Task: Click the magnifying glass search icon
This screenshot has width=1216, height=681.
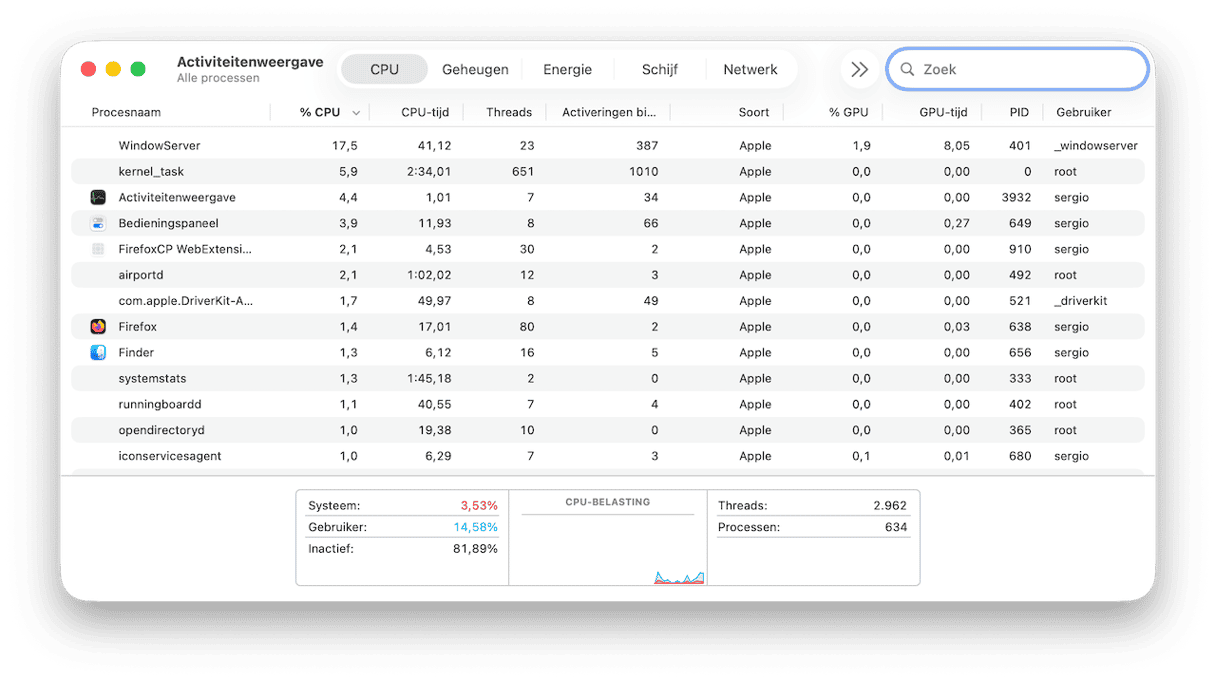Action: click(908, 70)
